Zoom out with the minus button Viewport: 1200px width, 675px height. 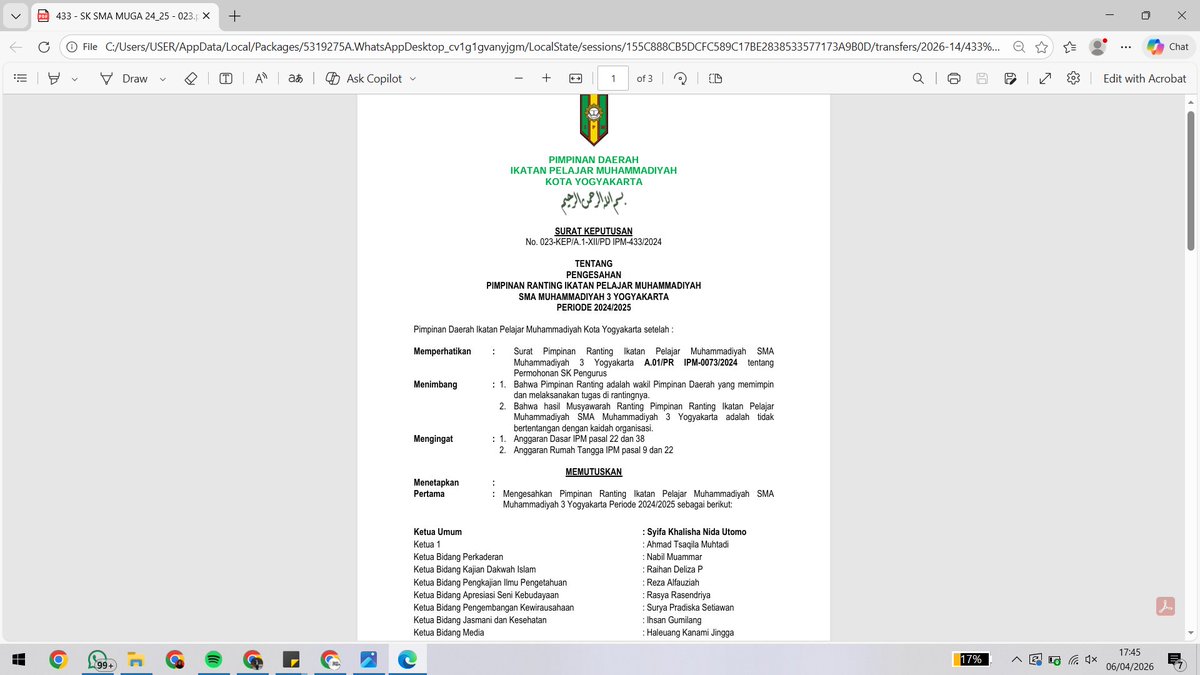(518, 78)
